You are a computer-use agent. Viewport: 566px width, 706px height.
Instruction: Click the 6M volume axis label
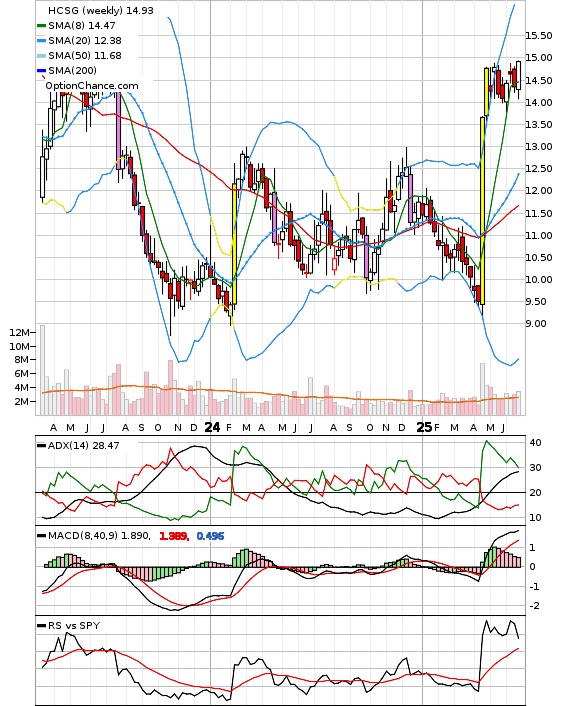[x=22, y=374]
